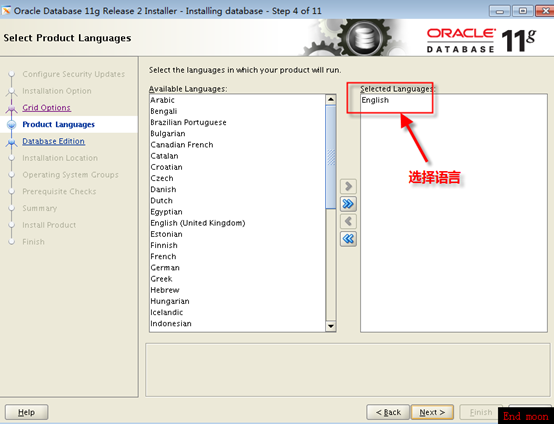Click the Configure Security Updates step
Viewport: 554px width, 424px height.
tap(73, 74)
